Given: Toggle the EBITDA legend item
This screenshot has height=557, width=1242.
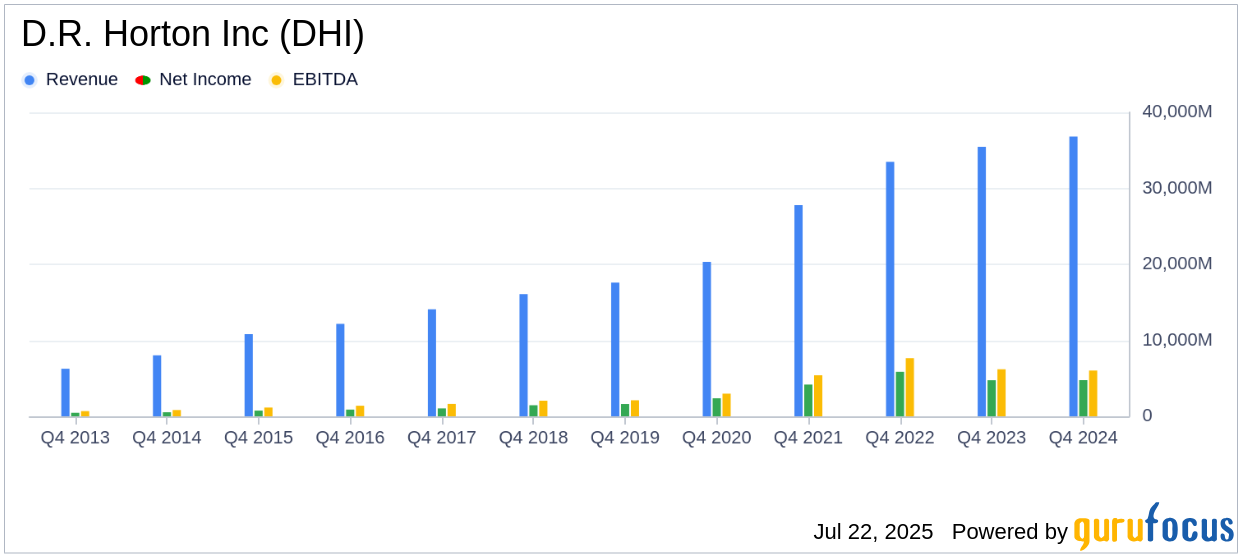Looking at the screenshot, I should click(x=313, y=80).
